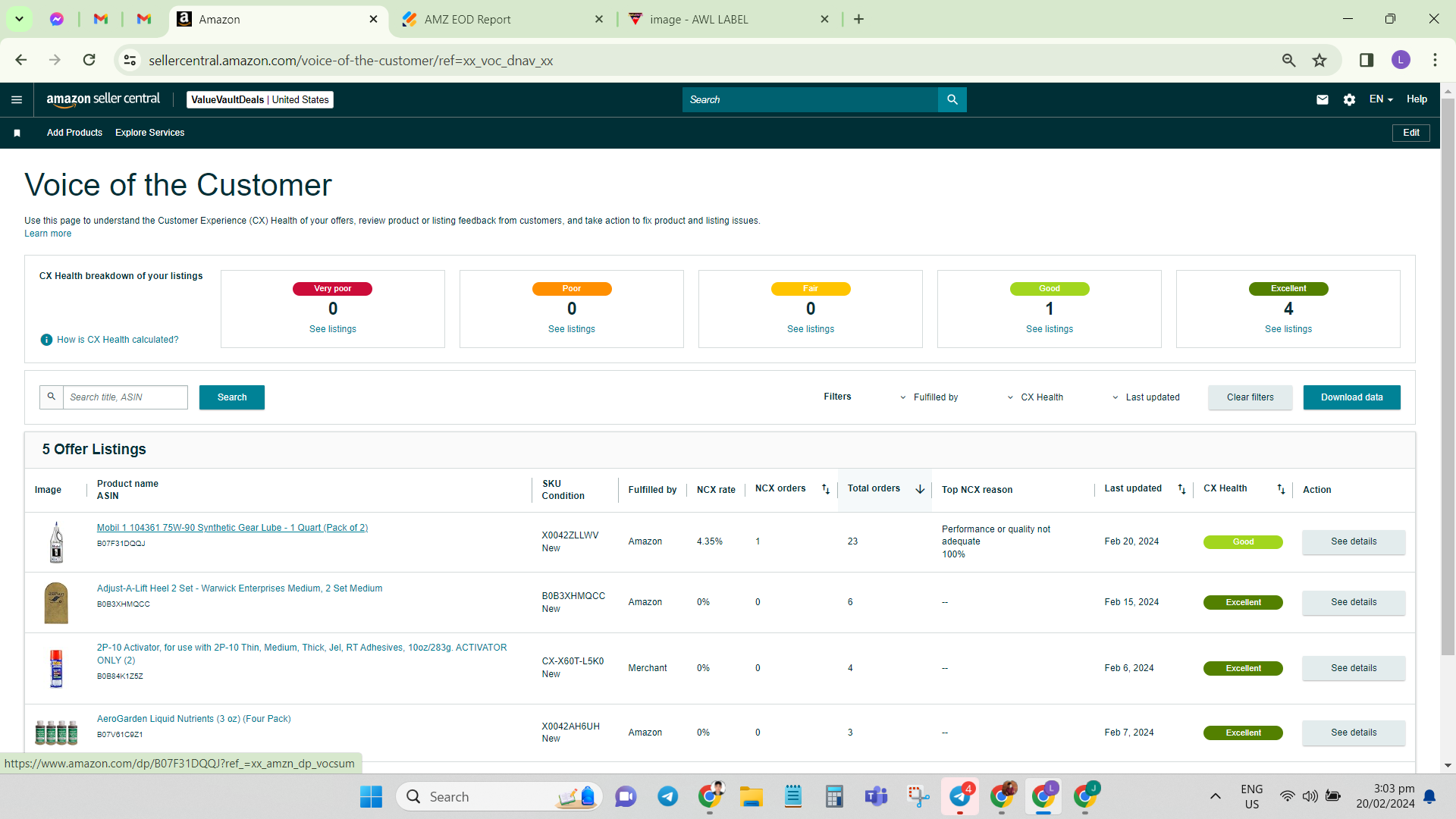The height and width of the screenshot is (819, 1456).
Task: Open the Windows notification bell
Action: point(1429,796)
